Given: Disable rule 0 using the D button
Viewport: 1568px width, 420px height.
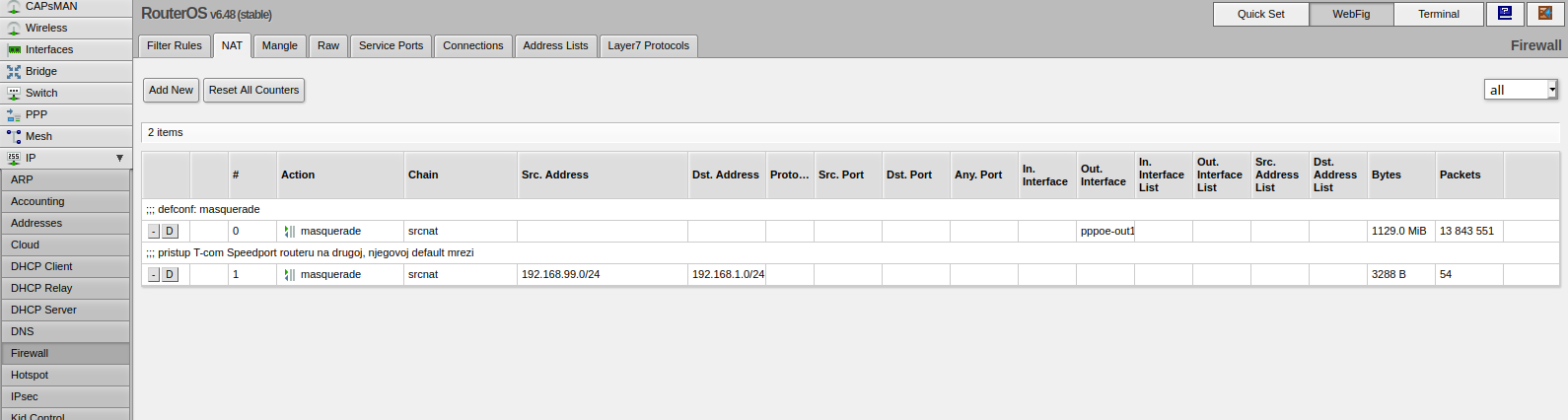Looking at the screenshot, I should (170, 232).
